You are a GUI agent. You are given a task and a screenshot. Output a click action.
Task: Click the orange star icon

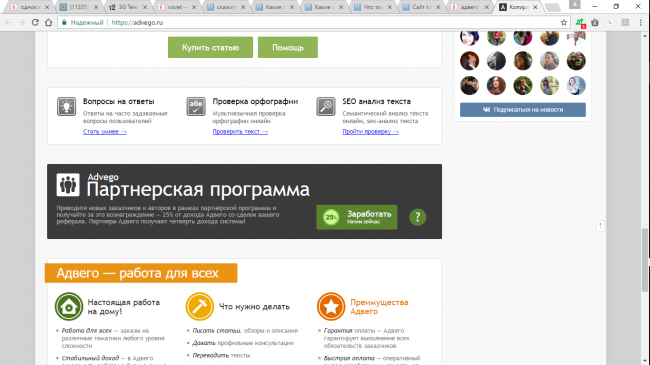331,307
